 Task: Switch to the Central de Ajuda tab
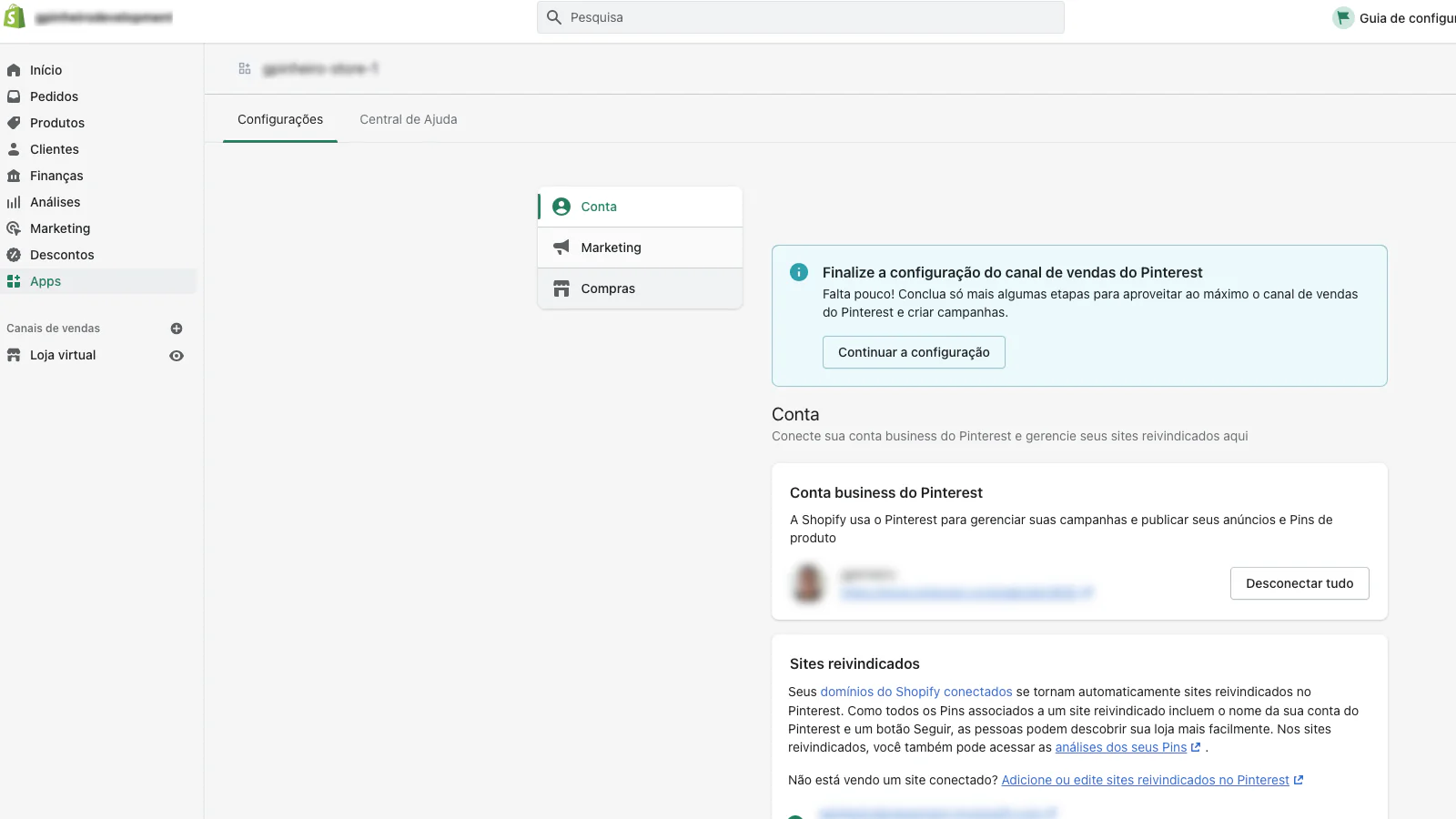409,119
